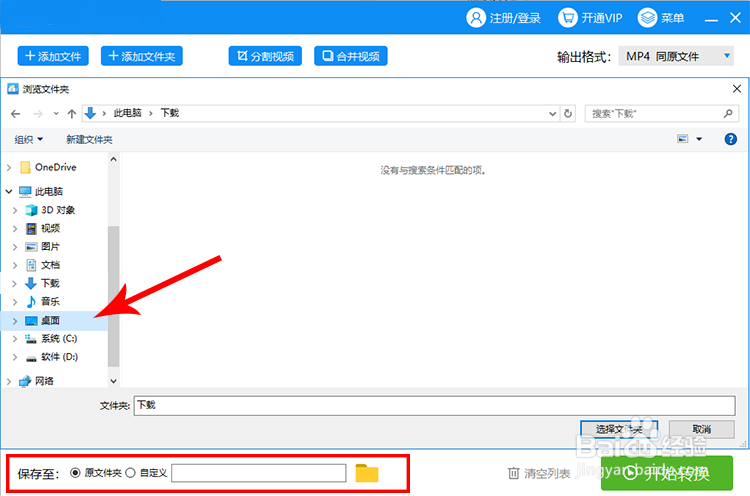The height and width of the screenshot is (496, 750).
Task: Click the 分割视频 button
Action: (x=265, y=56)
